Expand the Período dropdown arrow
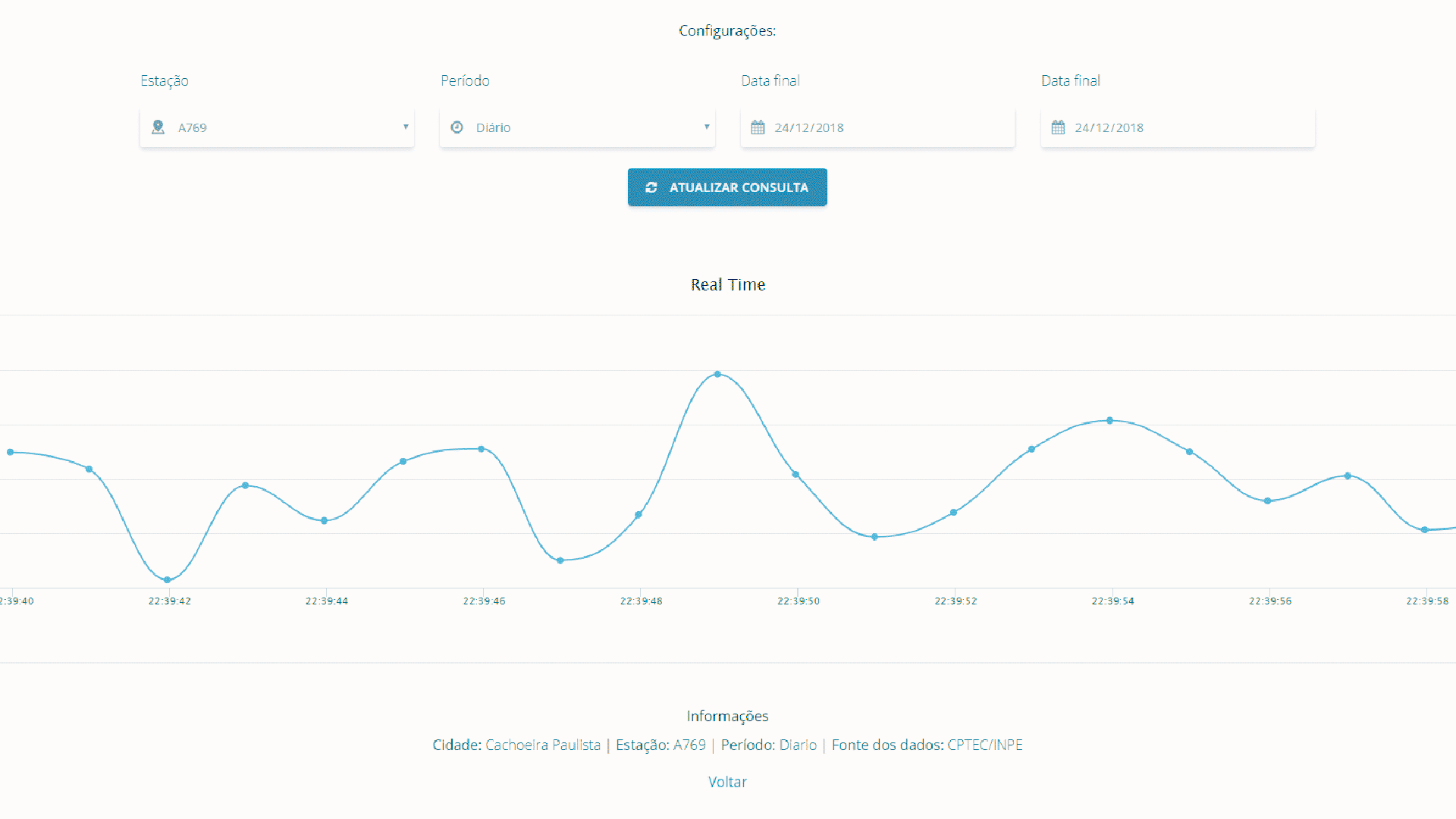Viewport: 1456px width, 819px height. tap(706, 127)
